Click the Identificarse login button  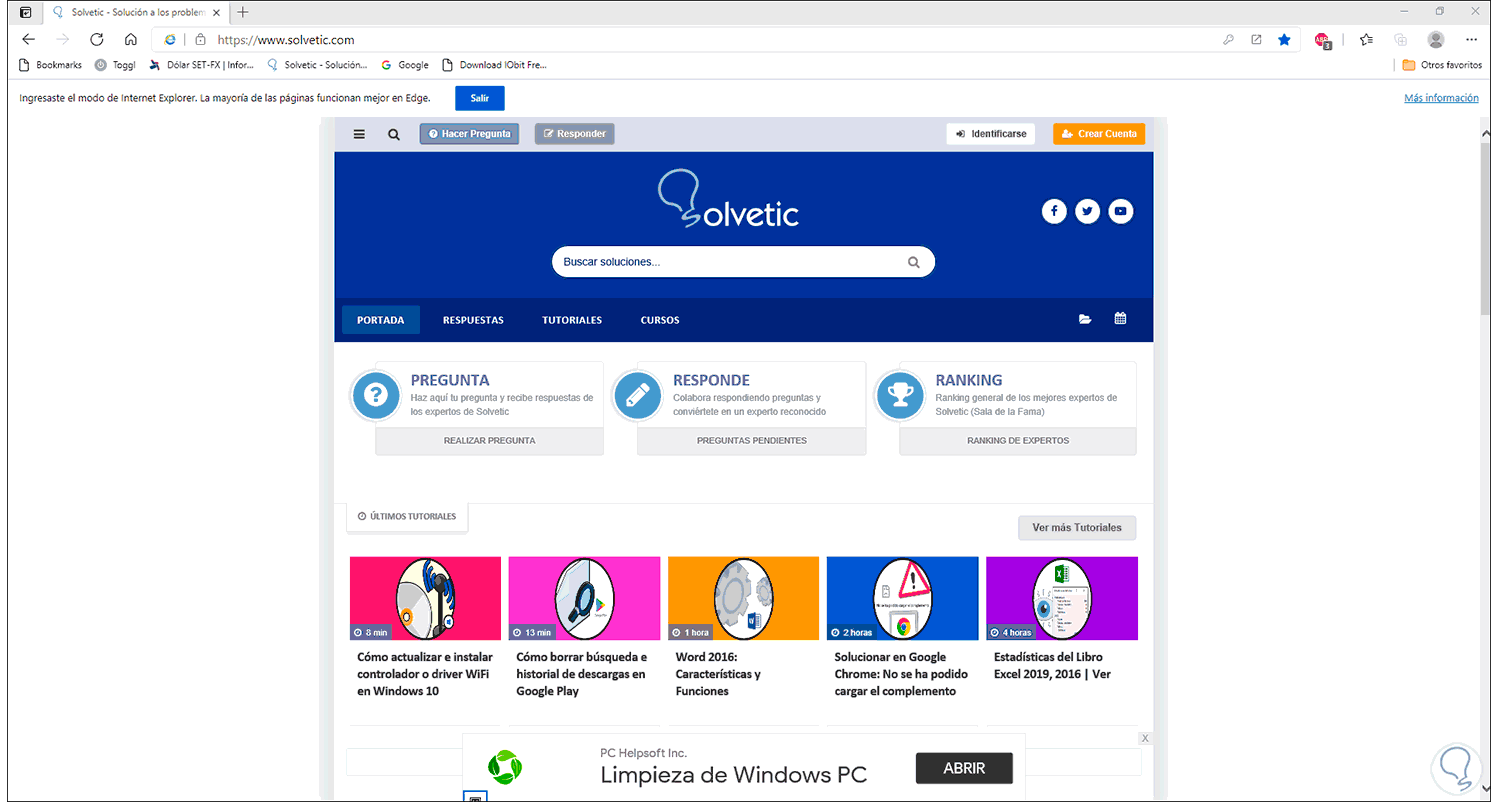(991, 134)
